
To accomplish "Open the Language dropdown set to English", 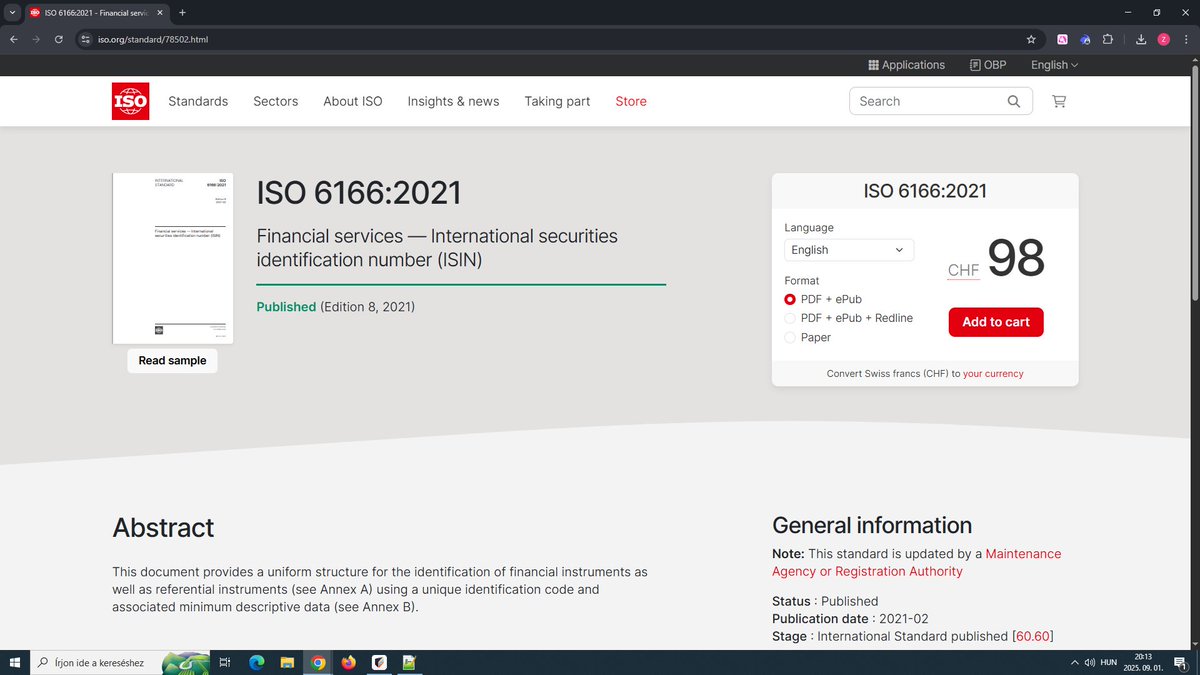I will pyautogui.click(x=848, y=250).
